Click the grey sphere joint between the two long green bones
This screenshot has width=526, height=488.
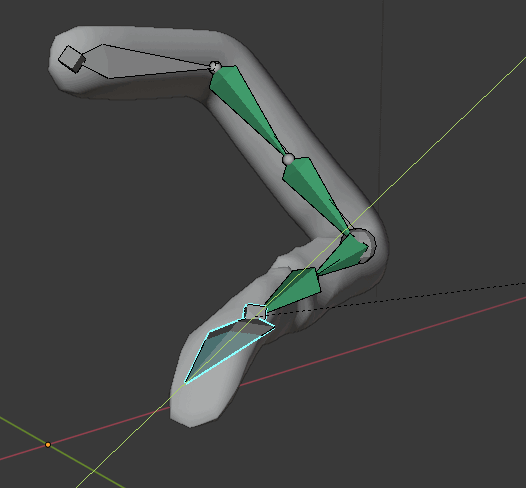(x=288, y=159)
